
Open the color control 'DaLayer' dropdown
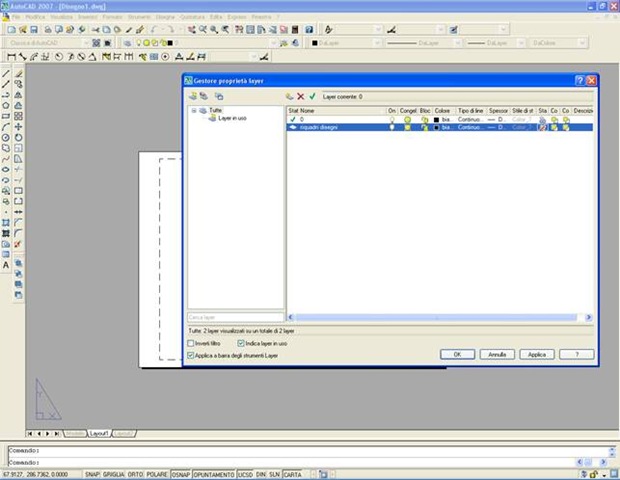[x=377, y=43]
